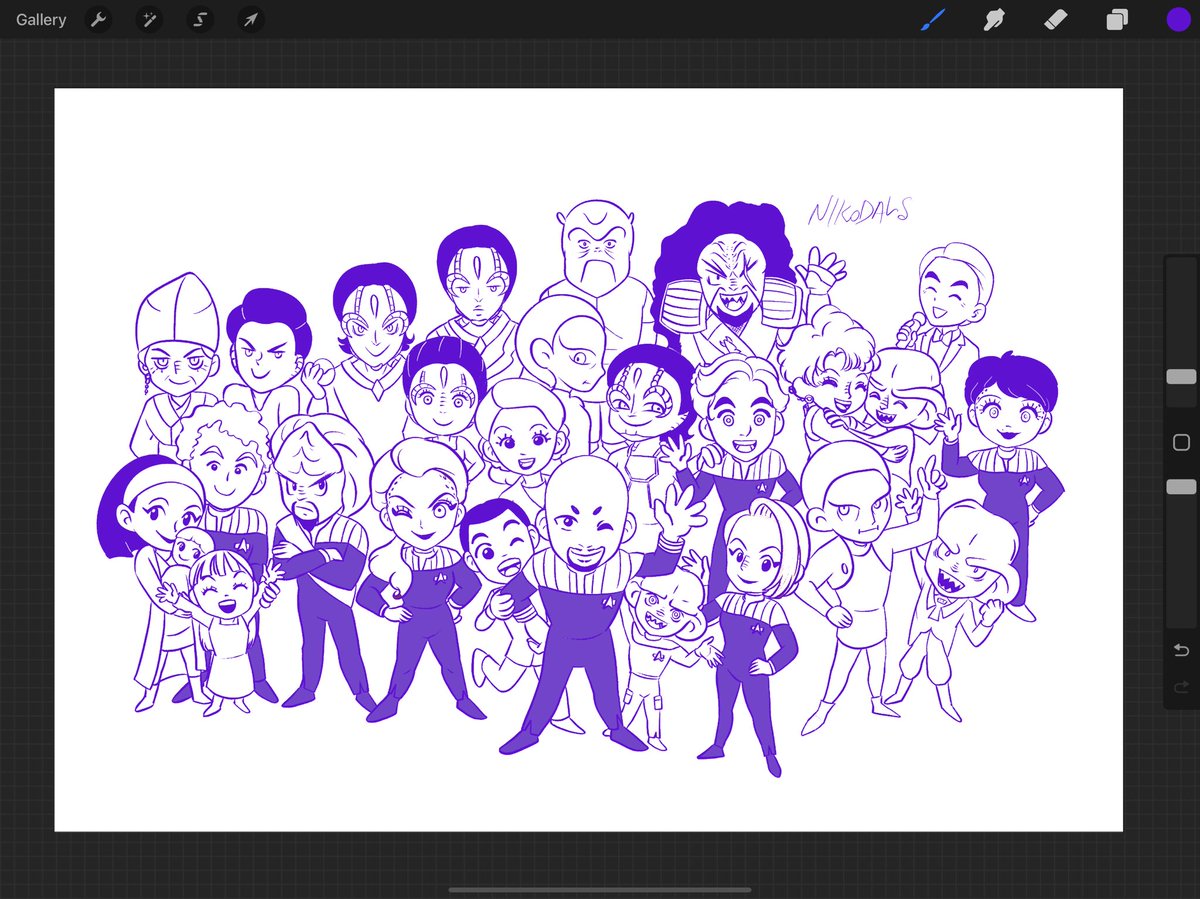Screen dimensions: 1200x899
Task: Open the Actions wrench menu
Action: click(x=98, y=20)
